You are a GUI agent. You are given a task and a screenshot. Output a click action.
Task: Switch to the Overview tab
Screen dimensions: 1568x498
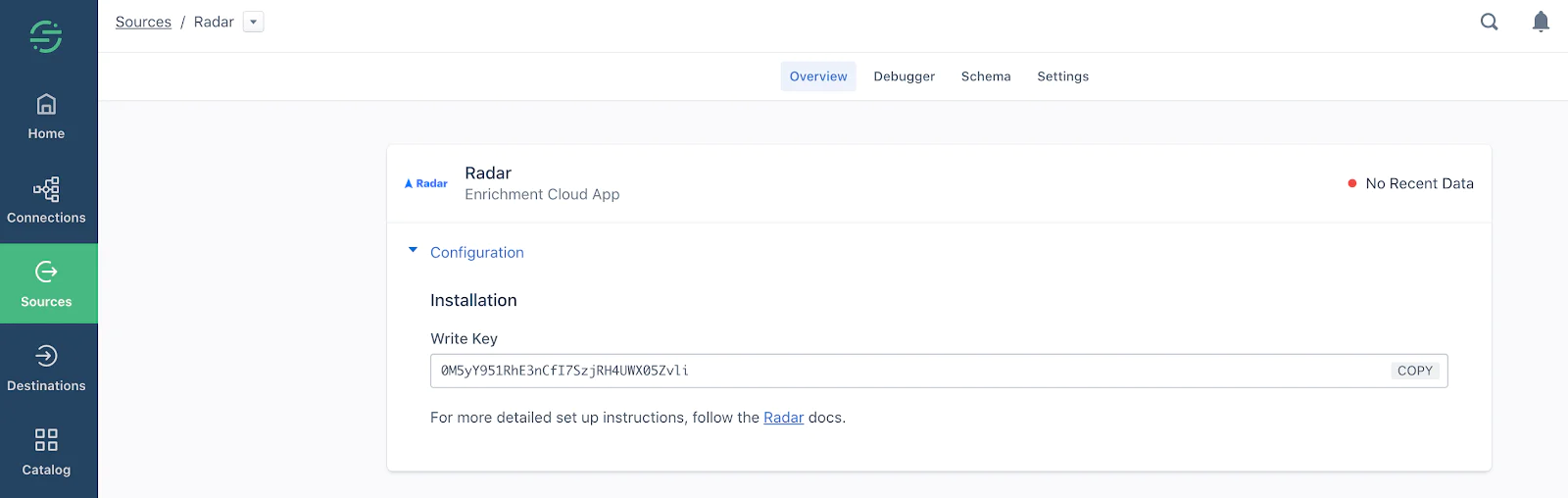[818, 76]
